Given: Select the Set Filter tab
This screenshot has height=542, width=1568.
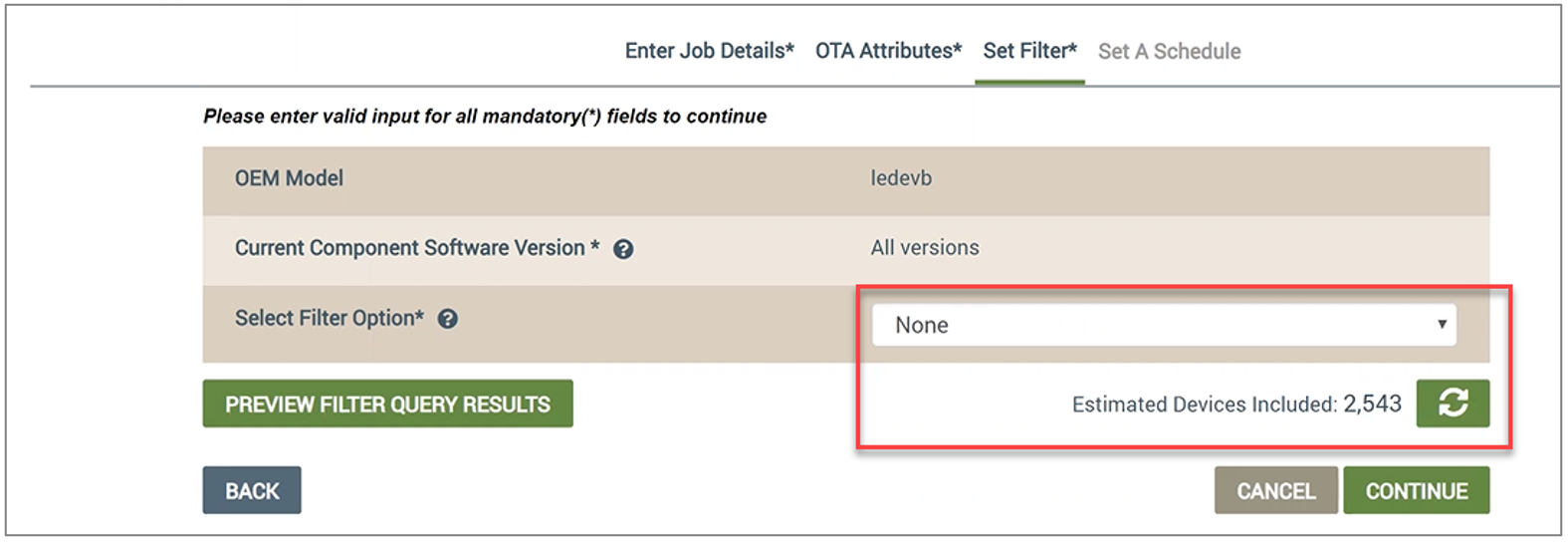Looking at the screenshot, I should pyautogui.click(x=1029, y=51).
